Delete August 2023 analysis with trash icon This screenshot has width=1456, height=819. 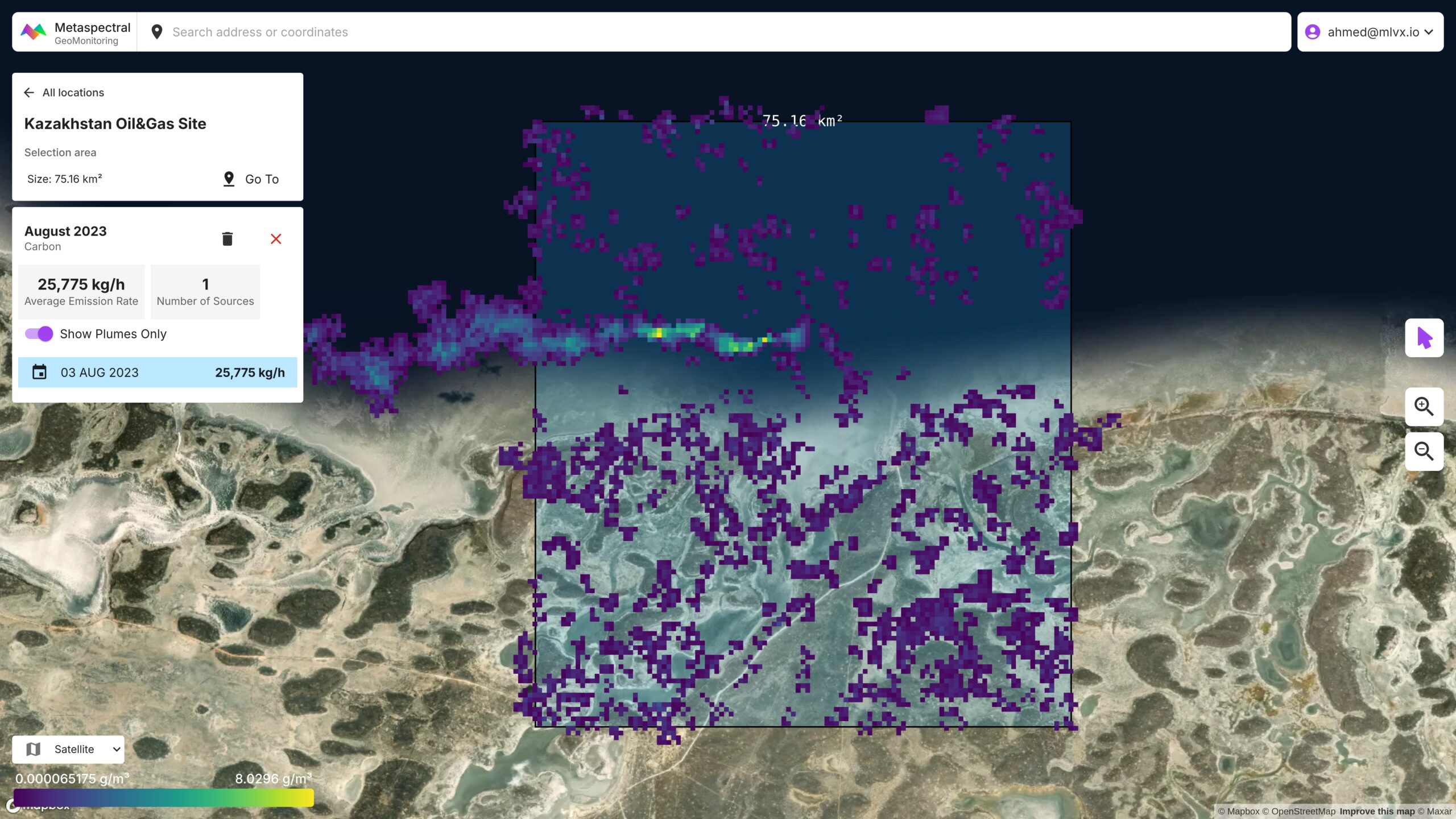click(227, 239)
